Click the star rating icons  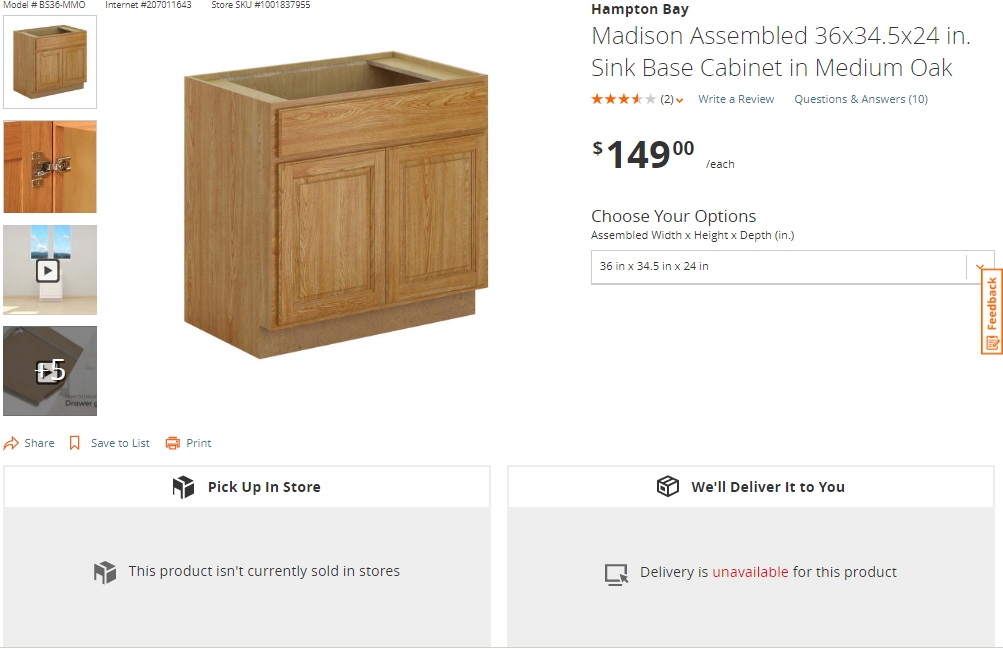coord(624,99)
